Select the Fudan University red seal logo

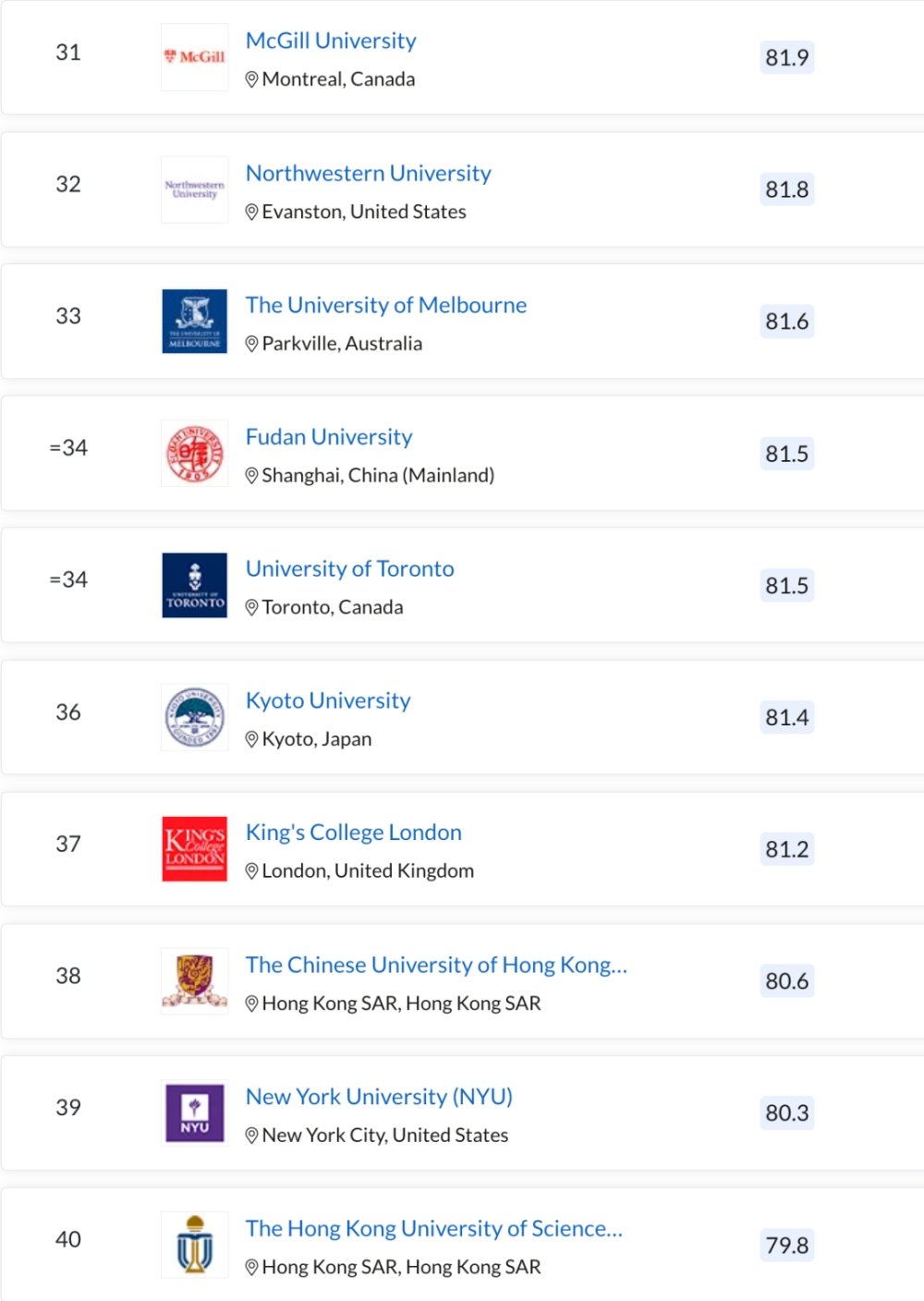pos(194,454)
